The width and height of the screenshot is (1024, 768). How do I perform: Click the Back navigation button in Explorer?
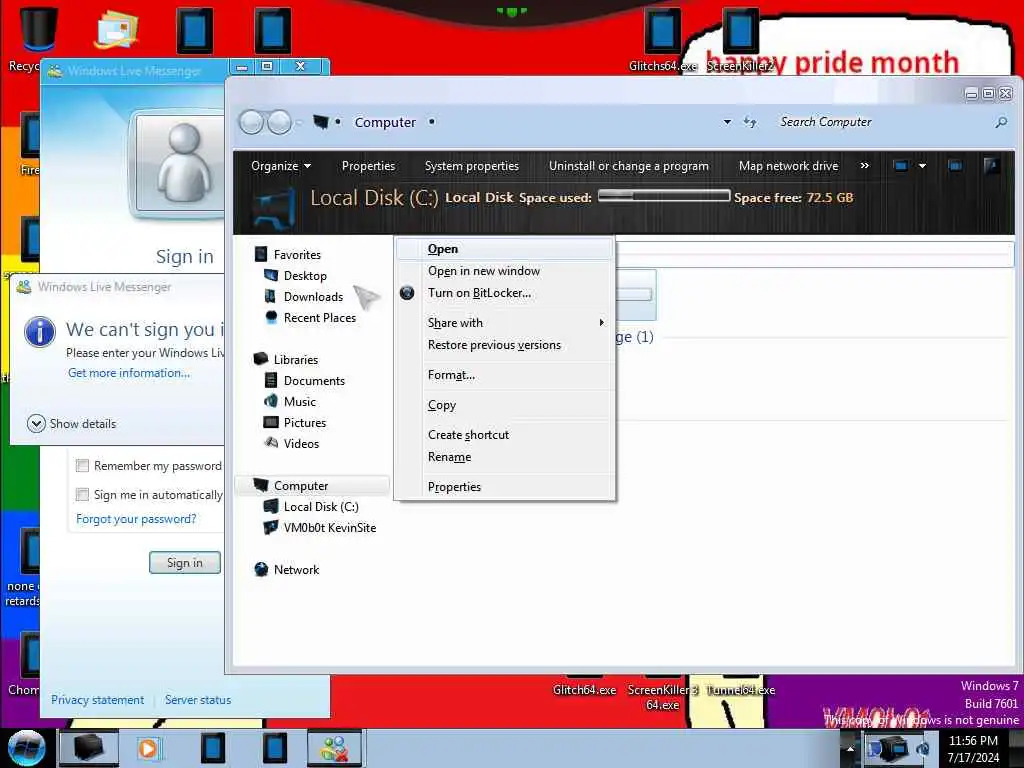click(251, 122)
